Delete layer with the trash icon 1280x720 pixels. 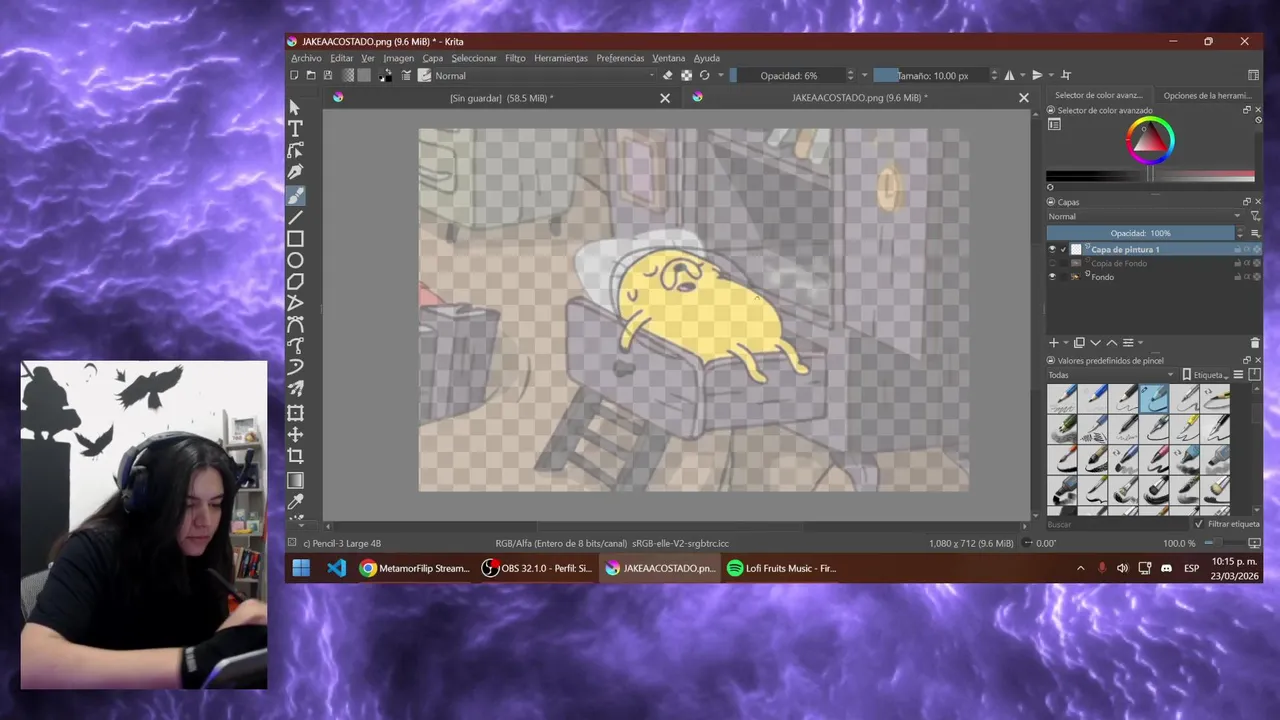[1255, 343]
